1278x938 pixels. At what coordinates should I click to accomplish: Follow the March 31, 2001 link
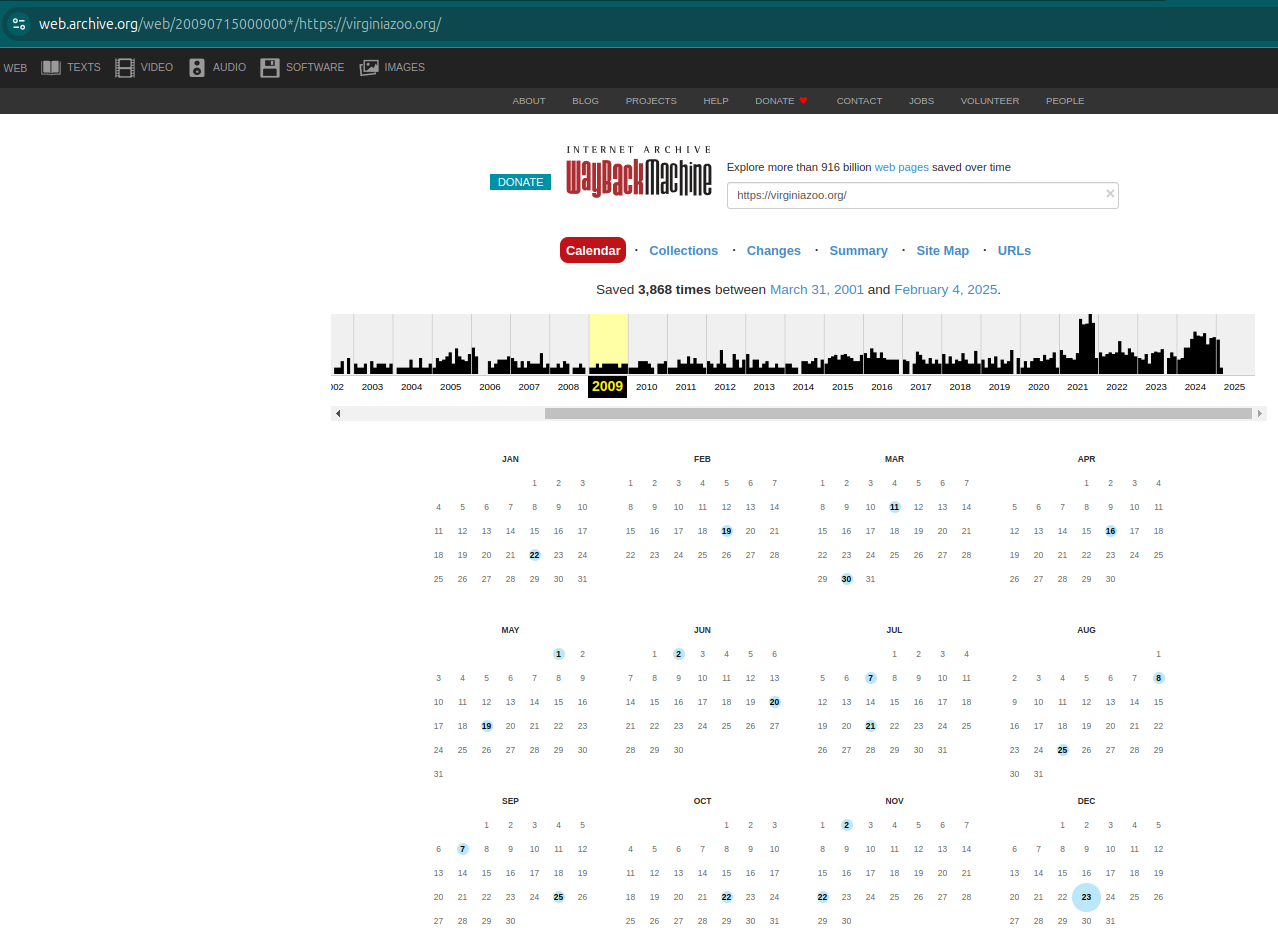click(x=816, y=290)
